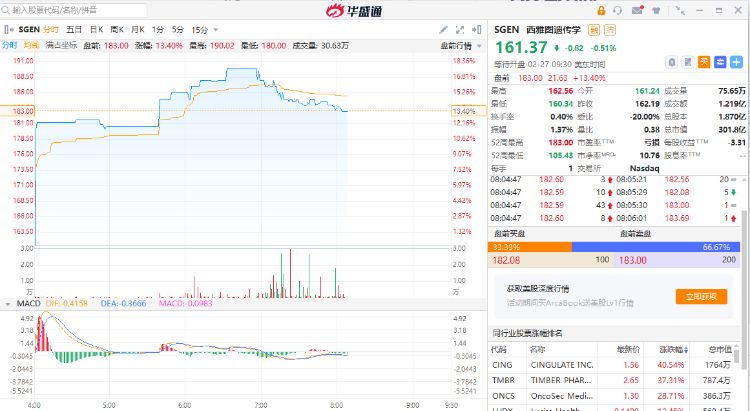Click the 08:06:01 trade at 183.69
750x411 pixels.
(x=676, y=218)
